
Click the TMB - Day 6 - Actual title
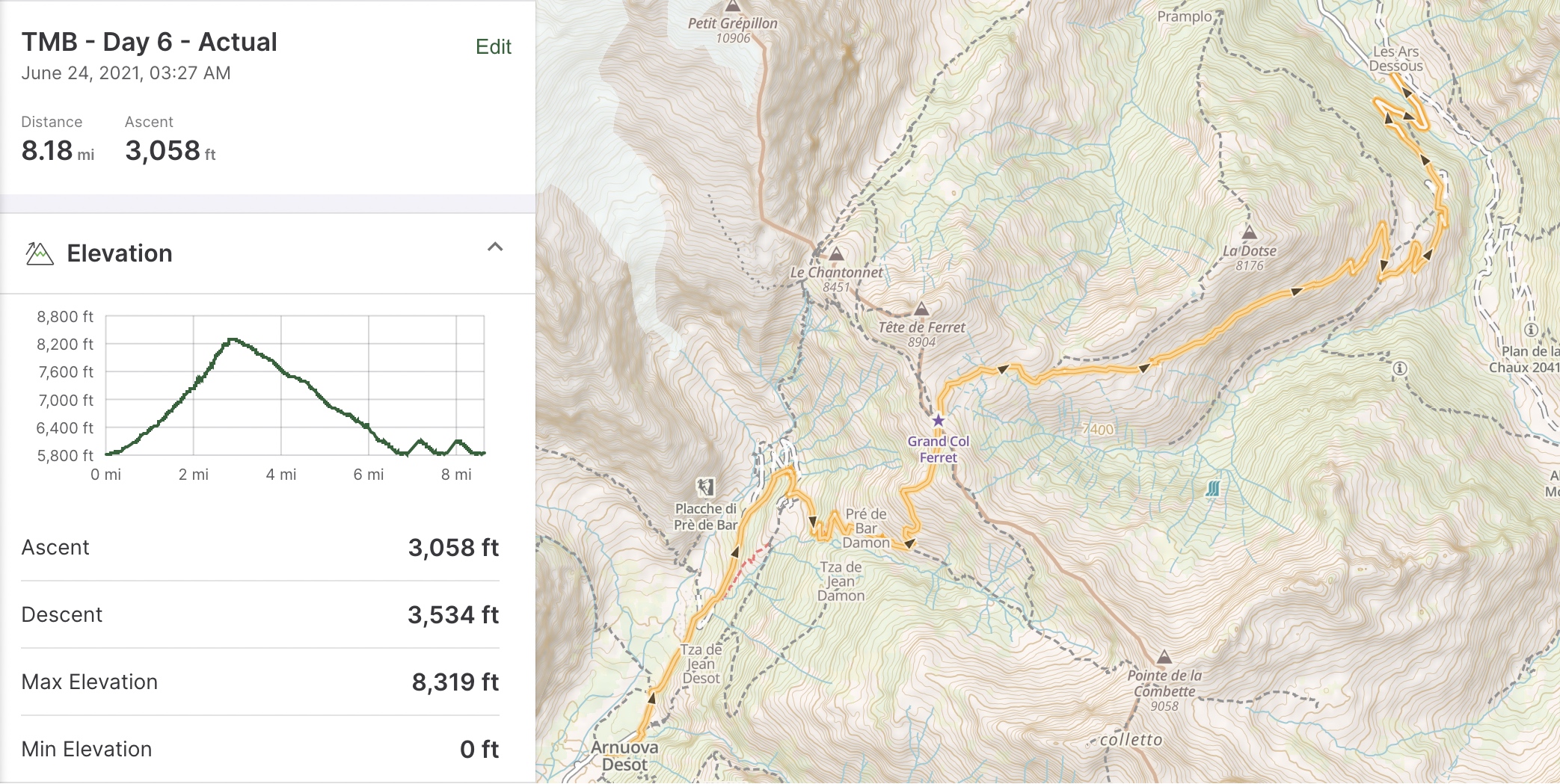[149, 43]
